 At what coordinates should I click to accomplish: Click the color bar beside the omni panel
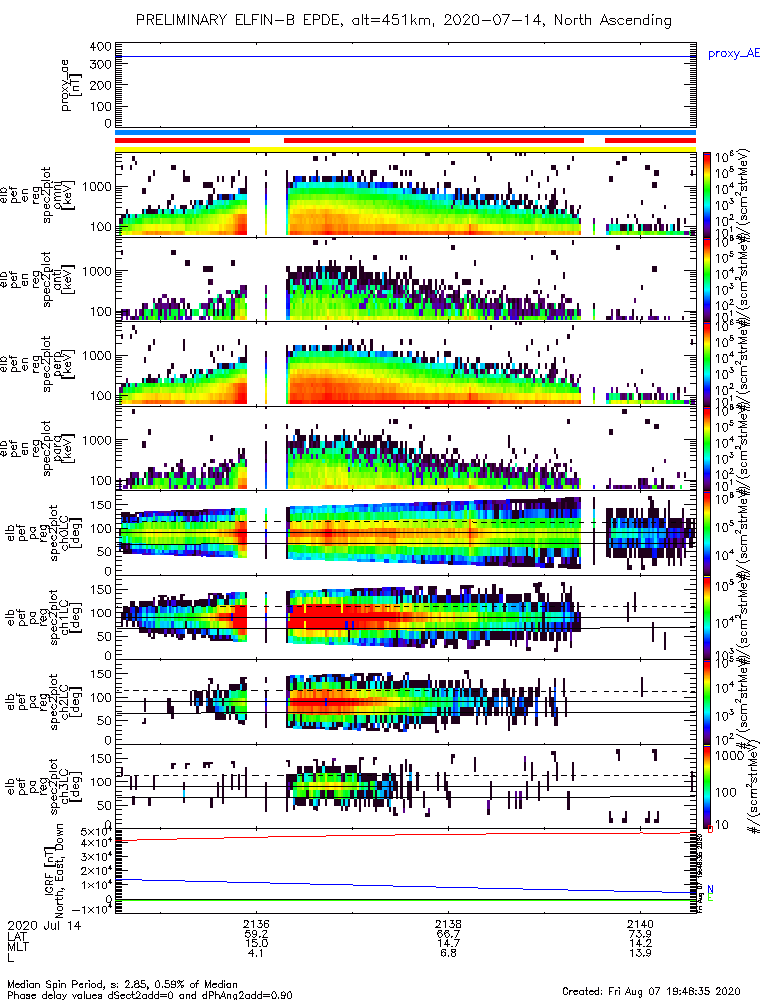click(707, 195)
